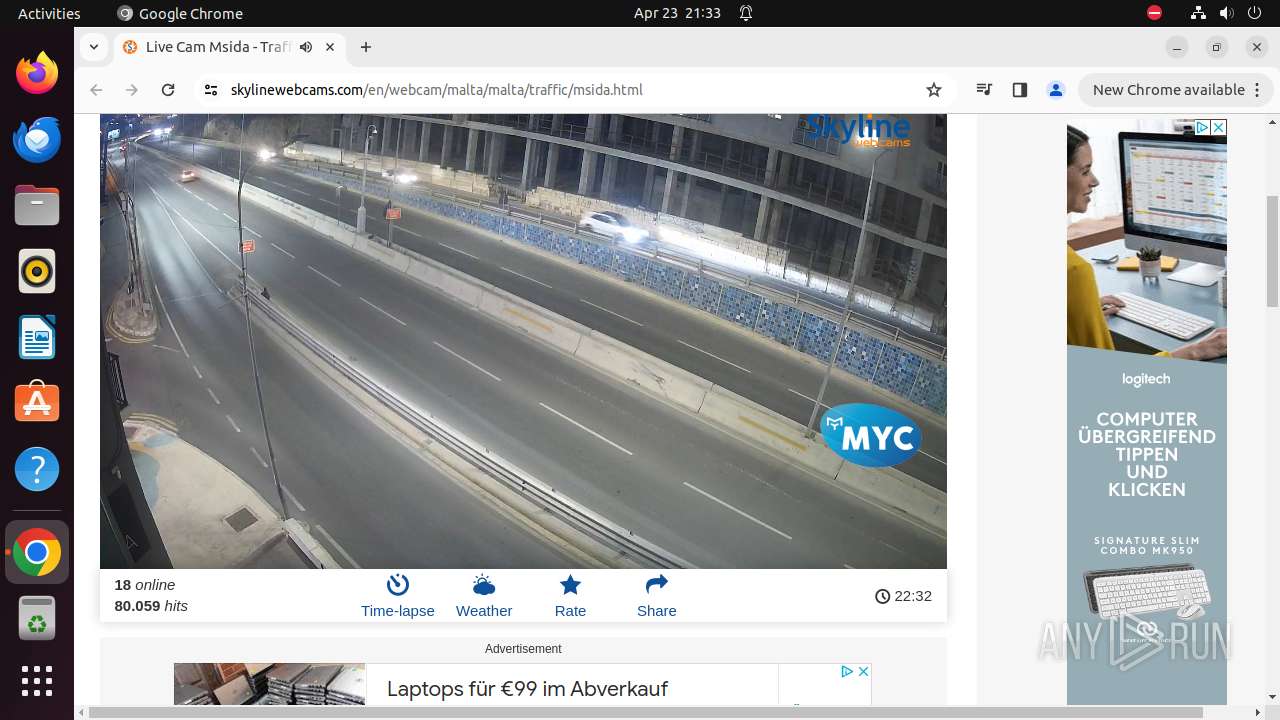Restore the Chrome window size
The width and height of the screenshot is (1280, 720).
[x=1217, y=47]
